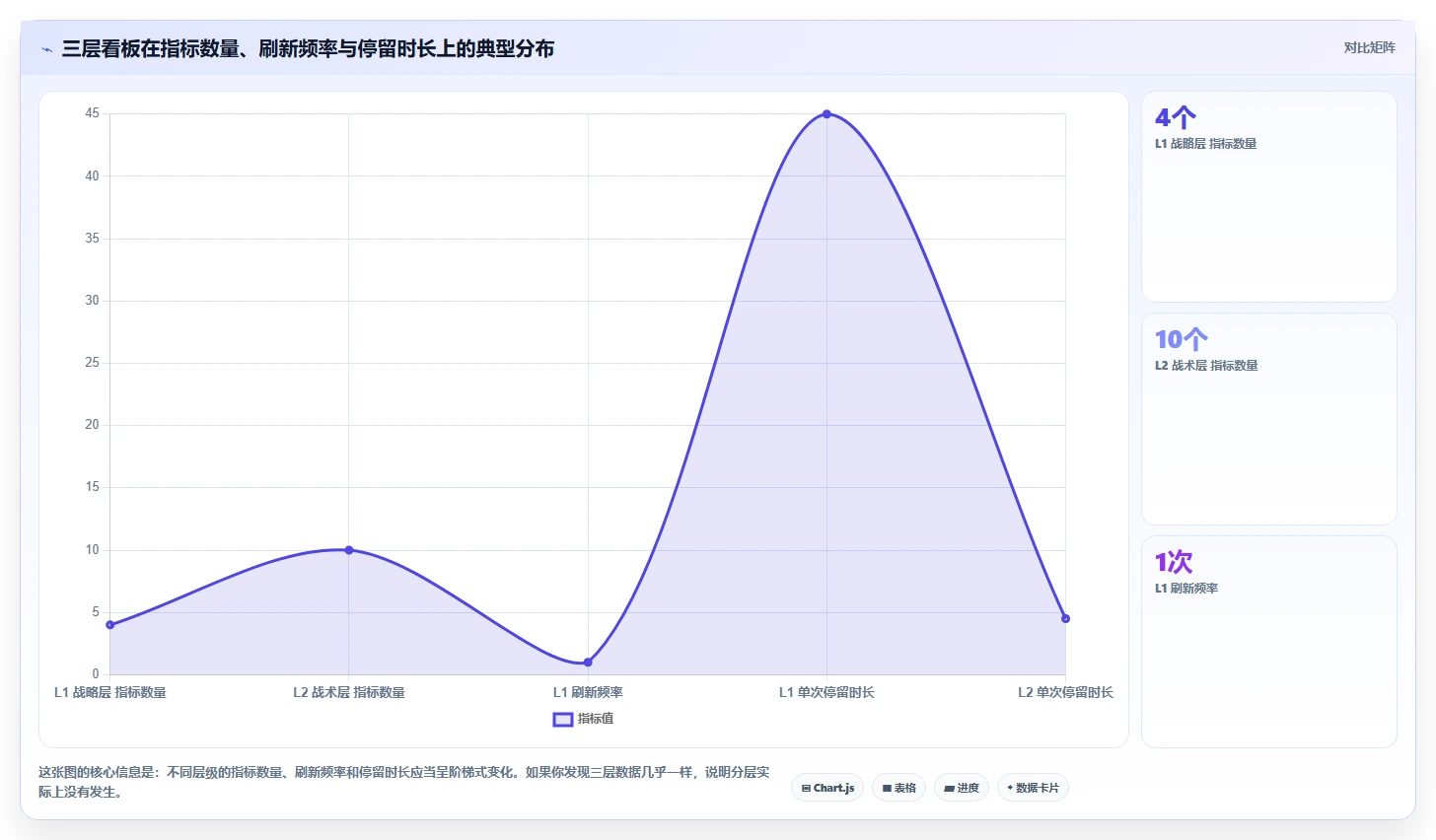Click the L1 刷新频率 card label
Screen dimensions: 1436x840
1186,589
